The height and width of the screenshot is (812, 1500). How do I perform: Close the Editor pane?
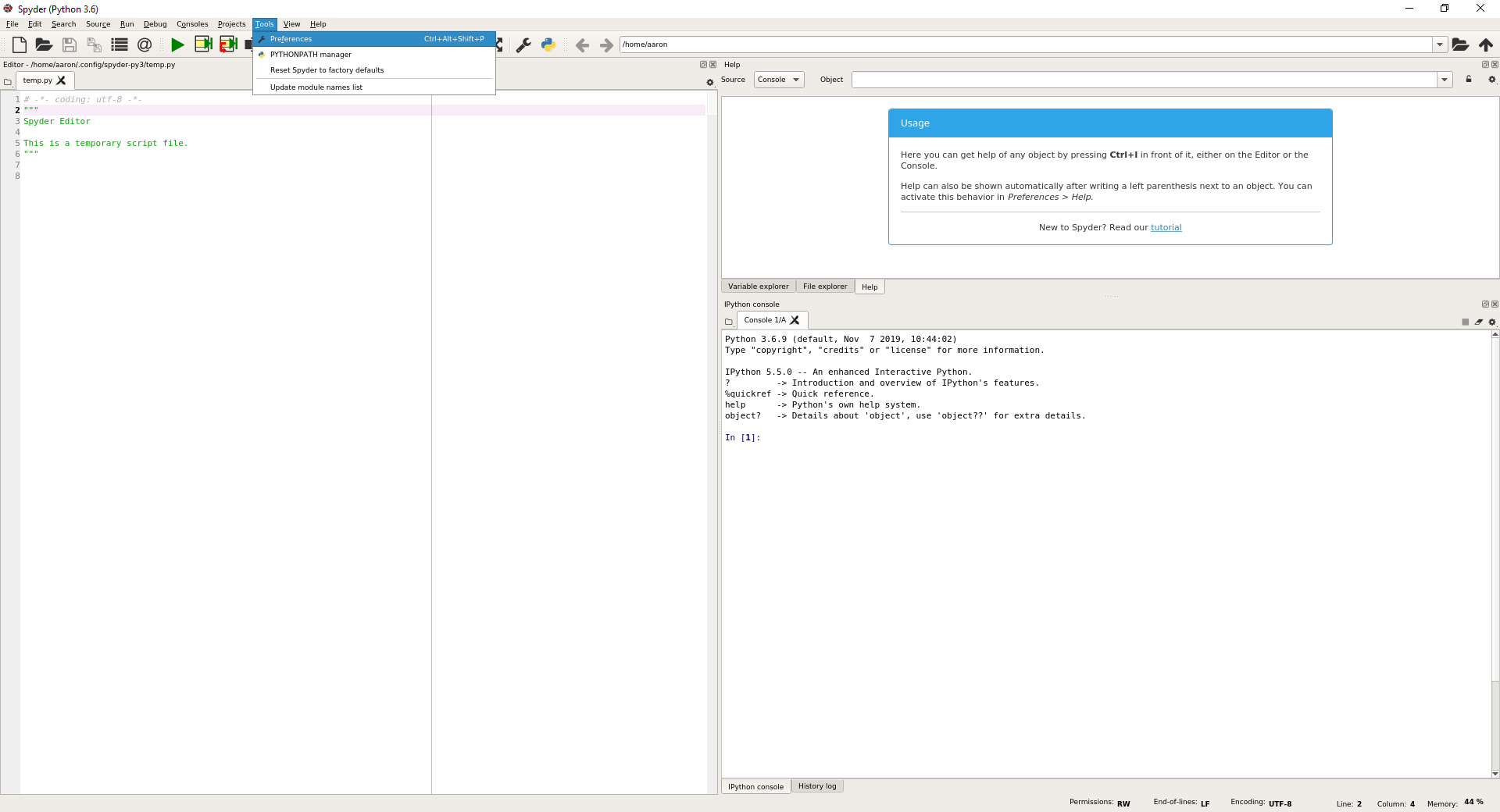712,65
